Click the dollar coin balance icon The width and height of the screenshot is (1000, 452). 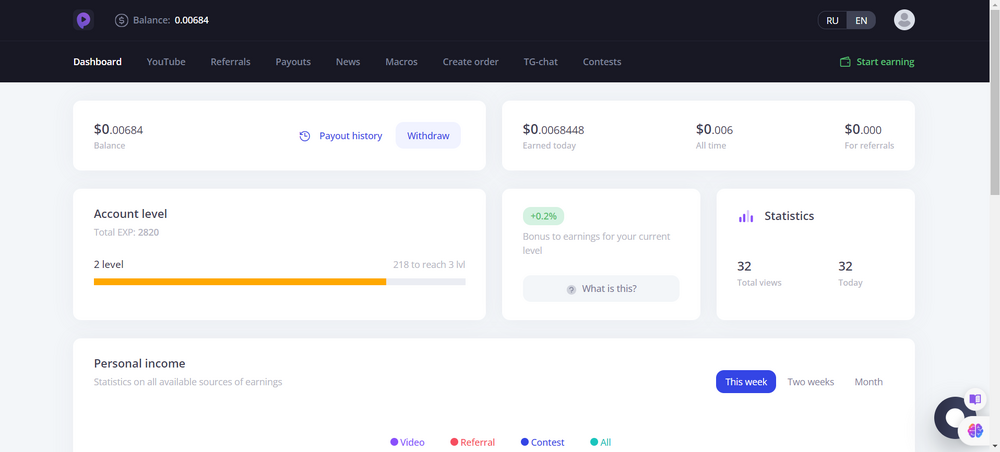tap(122, 20)
